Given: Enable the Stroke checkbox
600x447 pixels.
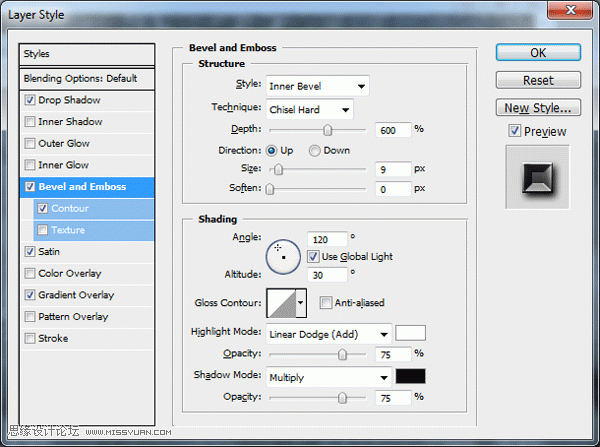Looking at the screenshot, I should click(30, 338).
